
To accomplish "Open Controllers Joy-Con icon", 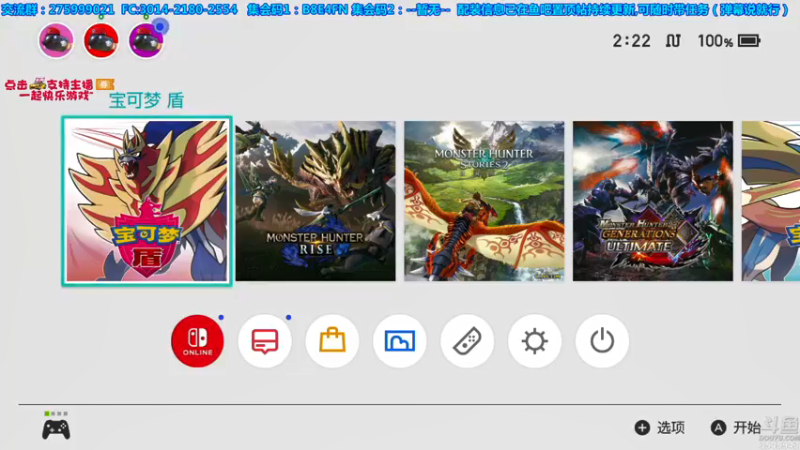I will click(467, 341).
